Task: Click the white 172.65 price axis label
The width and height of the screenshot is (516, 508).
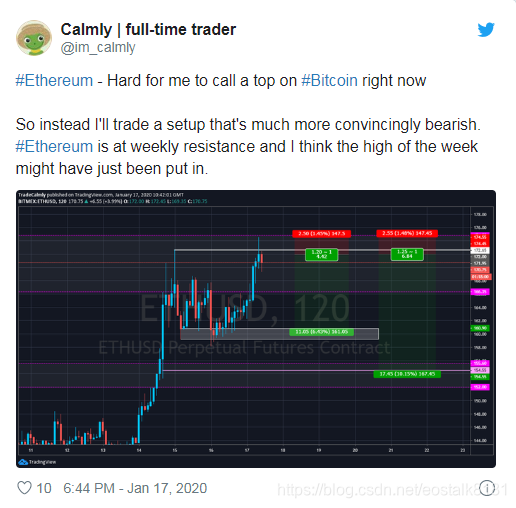Action: click(x=480, y=250)
